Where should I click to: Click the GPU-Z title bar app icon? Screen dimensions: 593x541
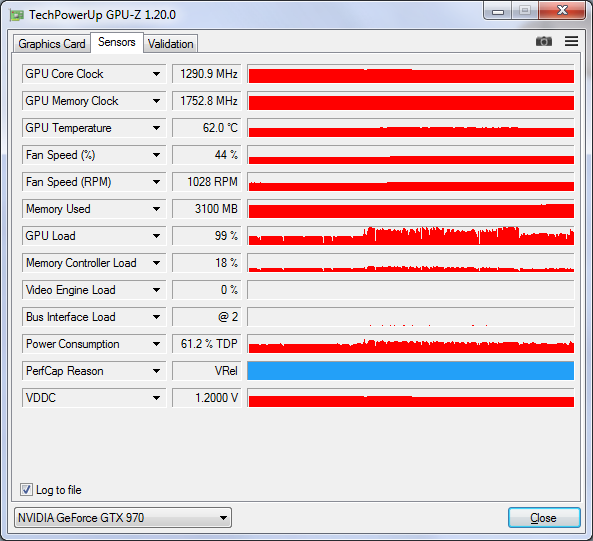pyautogui.click(x=17, y=15)
